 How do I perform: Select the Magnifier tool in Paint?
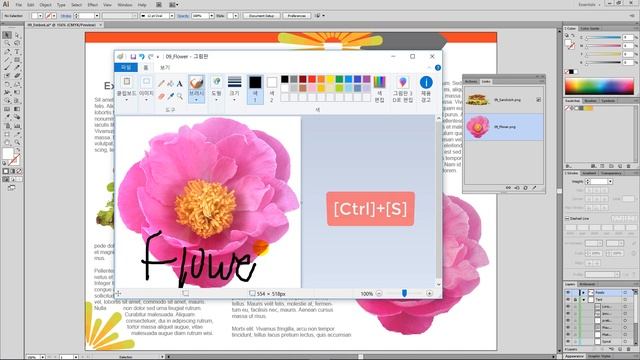180,96
